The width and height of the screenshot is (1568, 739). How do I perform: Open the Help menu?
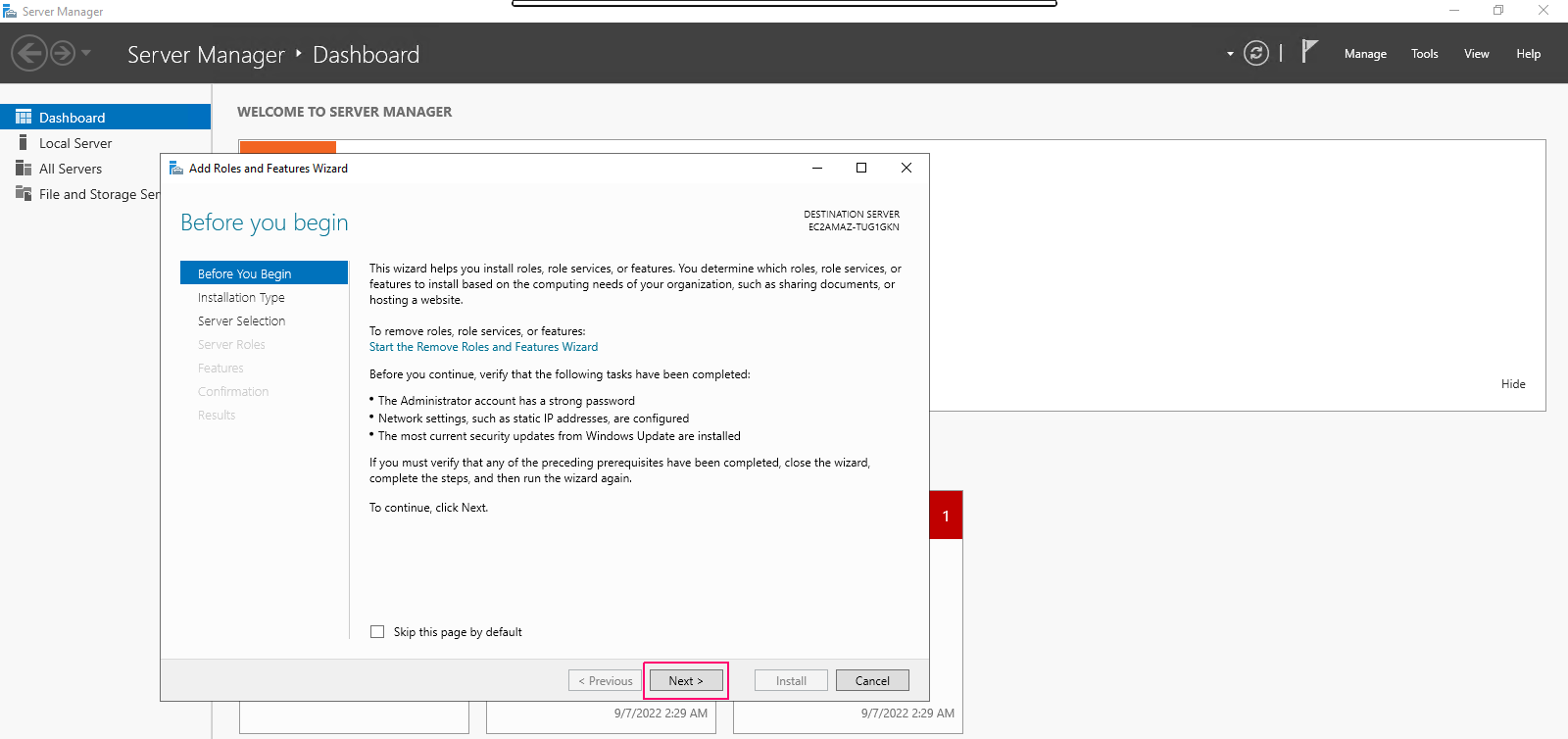[1529, 54]
